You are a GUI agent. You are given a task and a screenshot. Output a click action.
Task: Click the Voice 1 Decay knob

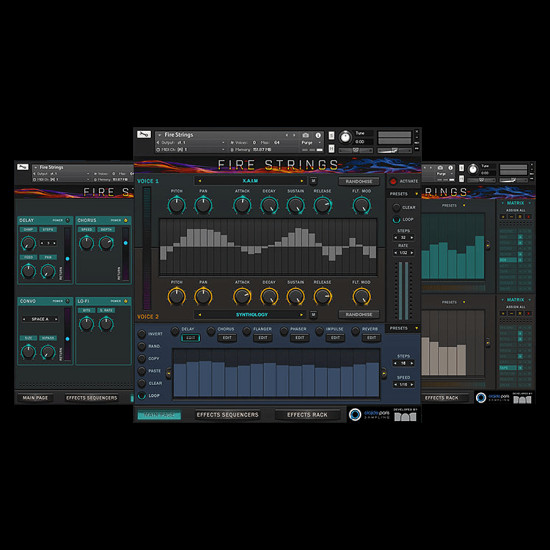point(269,206)
